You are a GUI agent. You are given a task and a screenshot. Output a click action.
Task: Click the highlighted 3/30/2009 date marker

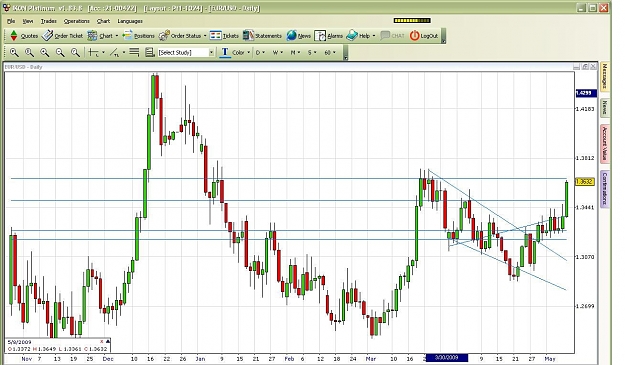point(446,358)
